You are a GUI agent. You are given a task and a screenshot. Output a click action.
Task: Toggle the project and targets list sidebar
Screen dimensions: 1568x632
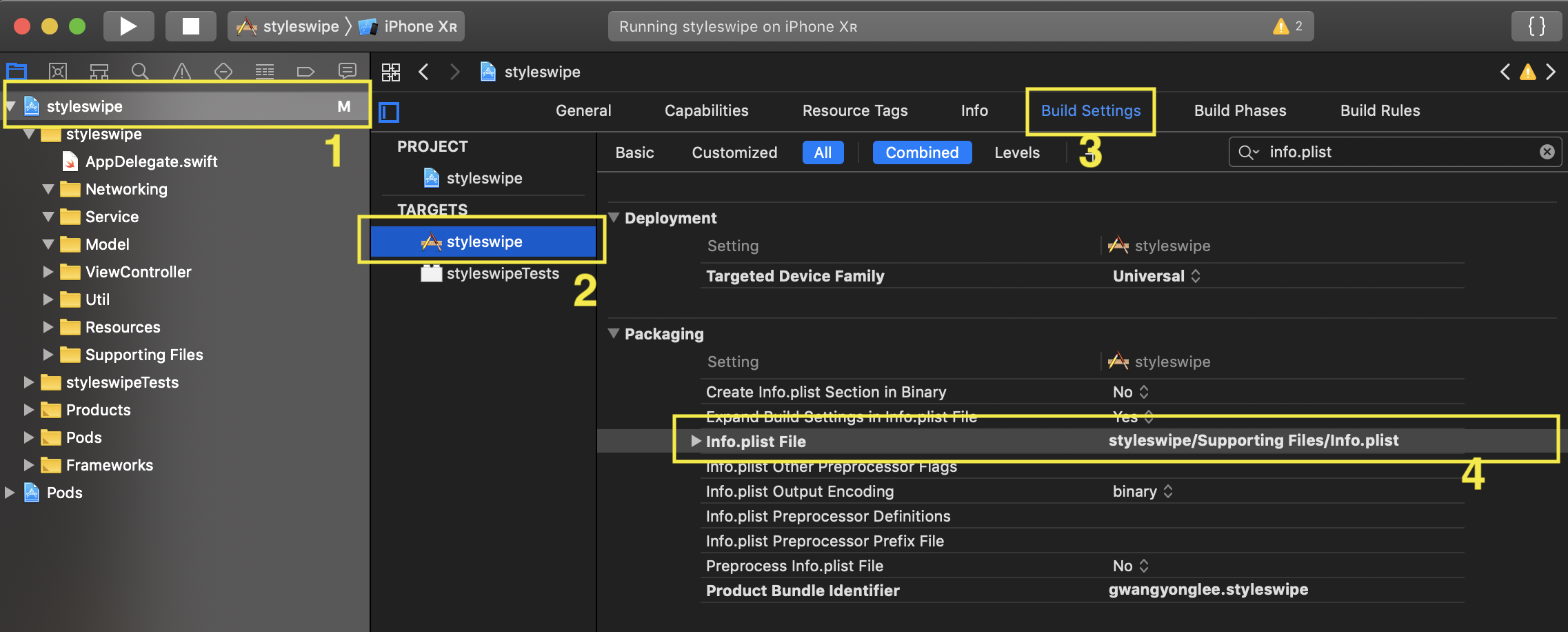[389, 112]
